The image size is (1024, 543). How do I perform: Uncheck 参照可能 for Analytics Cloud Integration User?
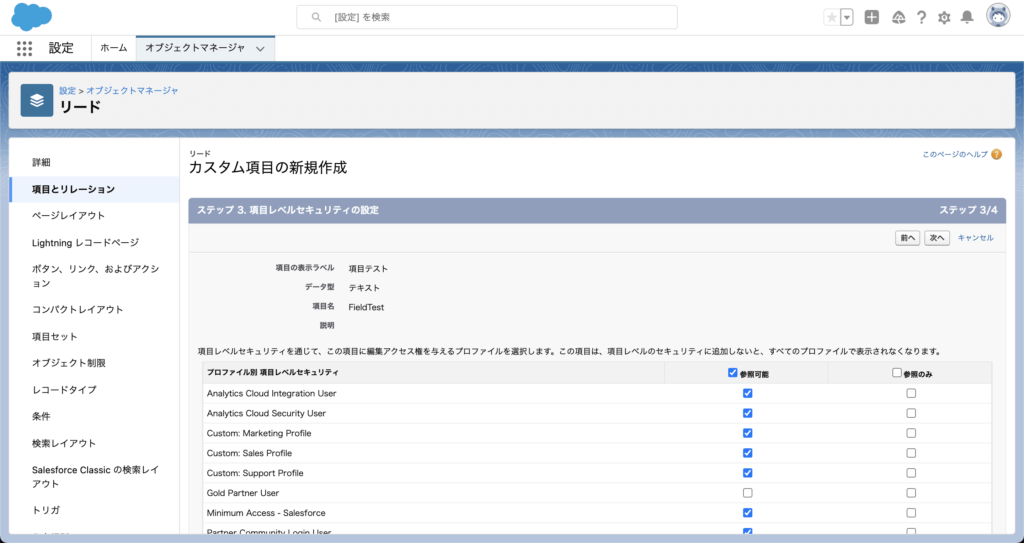click(x=747, y=393)
